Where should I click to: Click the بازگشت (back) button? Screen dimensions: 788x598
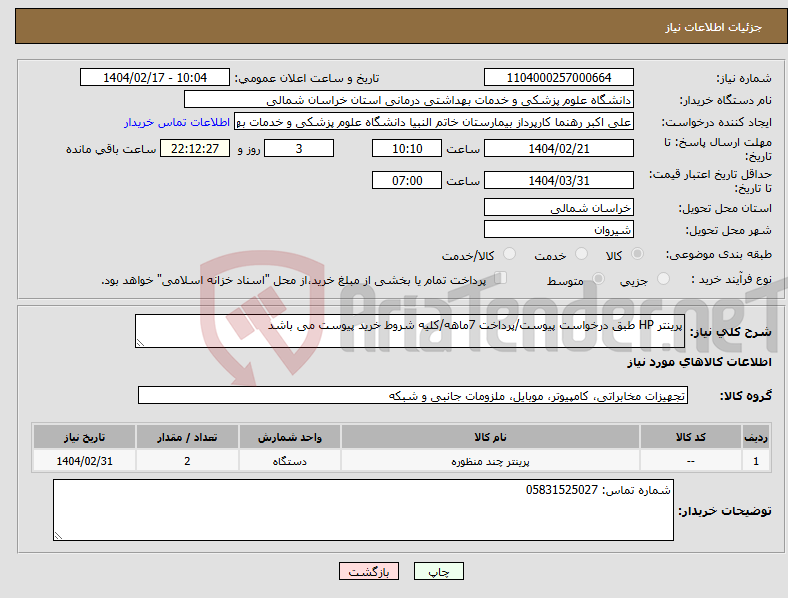[369, 571]
